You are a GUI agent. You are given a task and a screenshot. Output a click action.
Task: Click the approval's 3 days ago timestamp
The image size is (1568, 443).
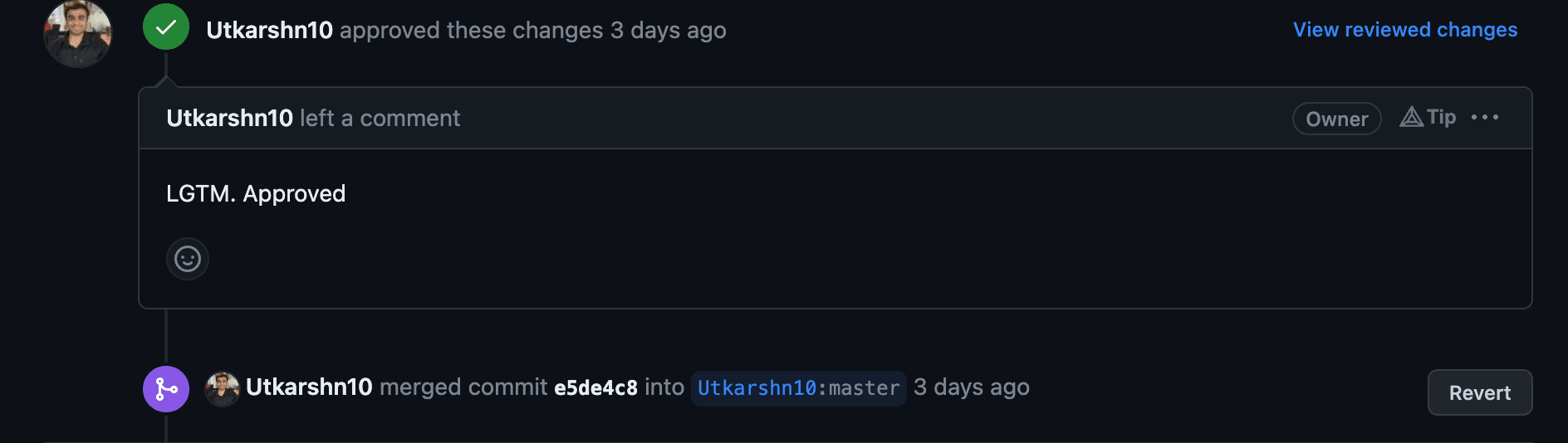point(669,30)
